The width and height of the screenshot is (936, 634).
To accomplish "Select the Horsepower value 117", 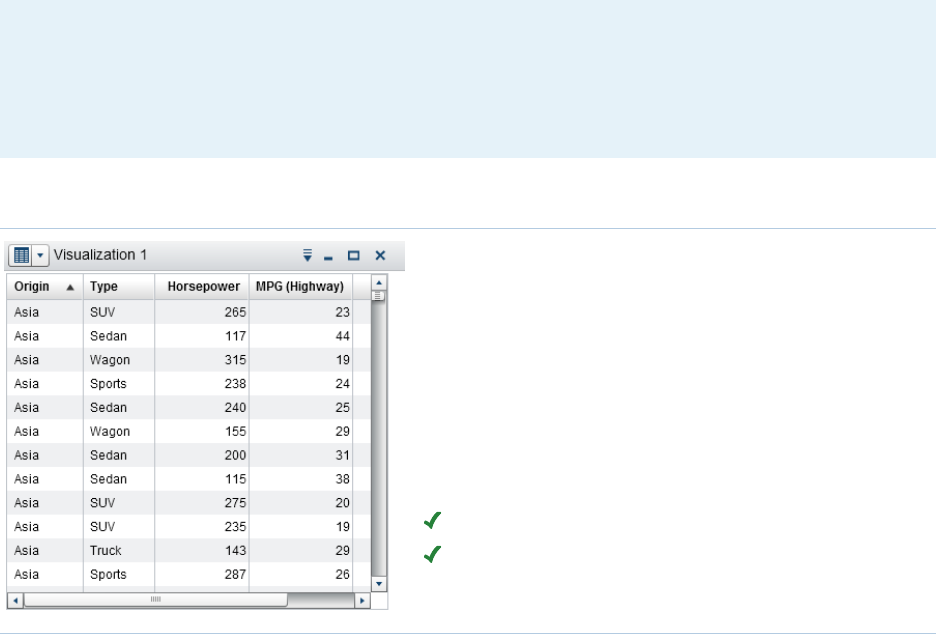I will (236, 336).
